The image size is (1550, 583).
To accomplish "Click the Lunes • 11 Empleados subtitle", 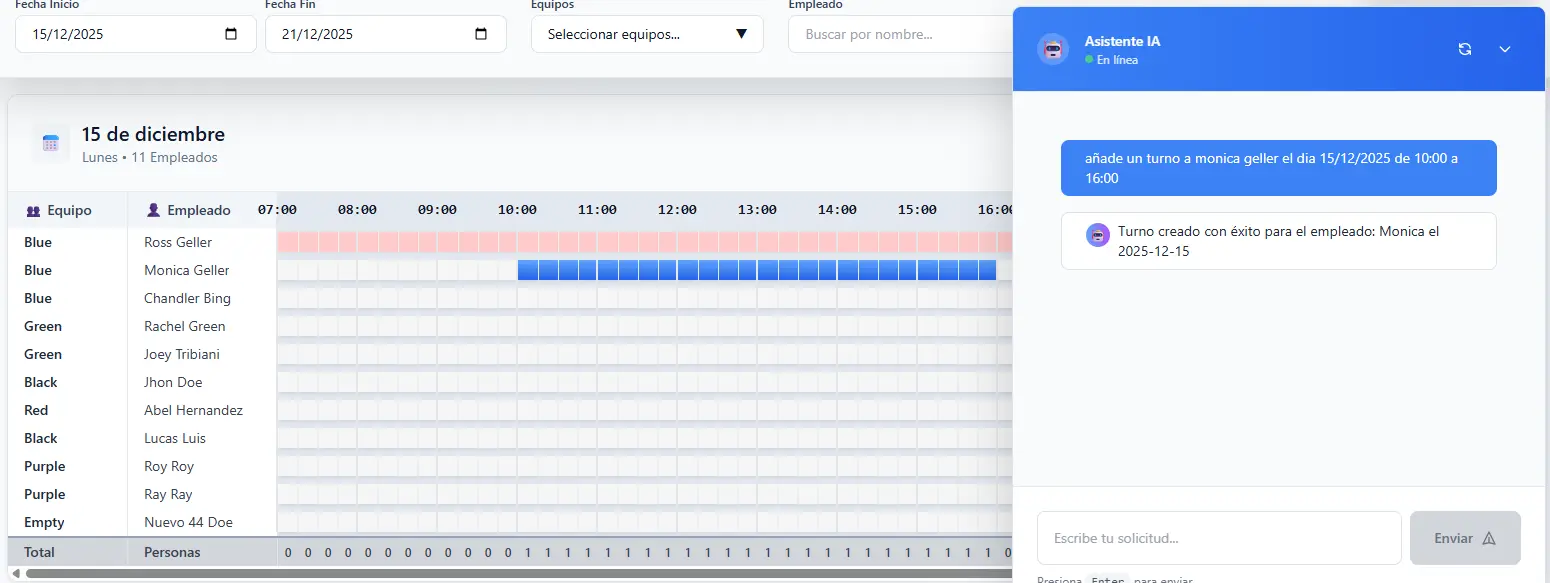I will (x=150, y=157).
